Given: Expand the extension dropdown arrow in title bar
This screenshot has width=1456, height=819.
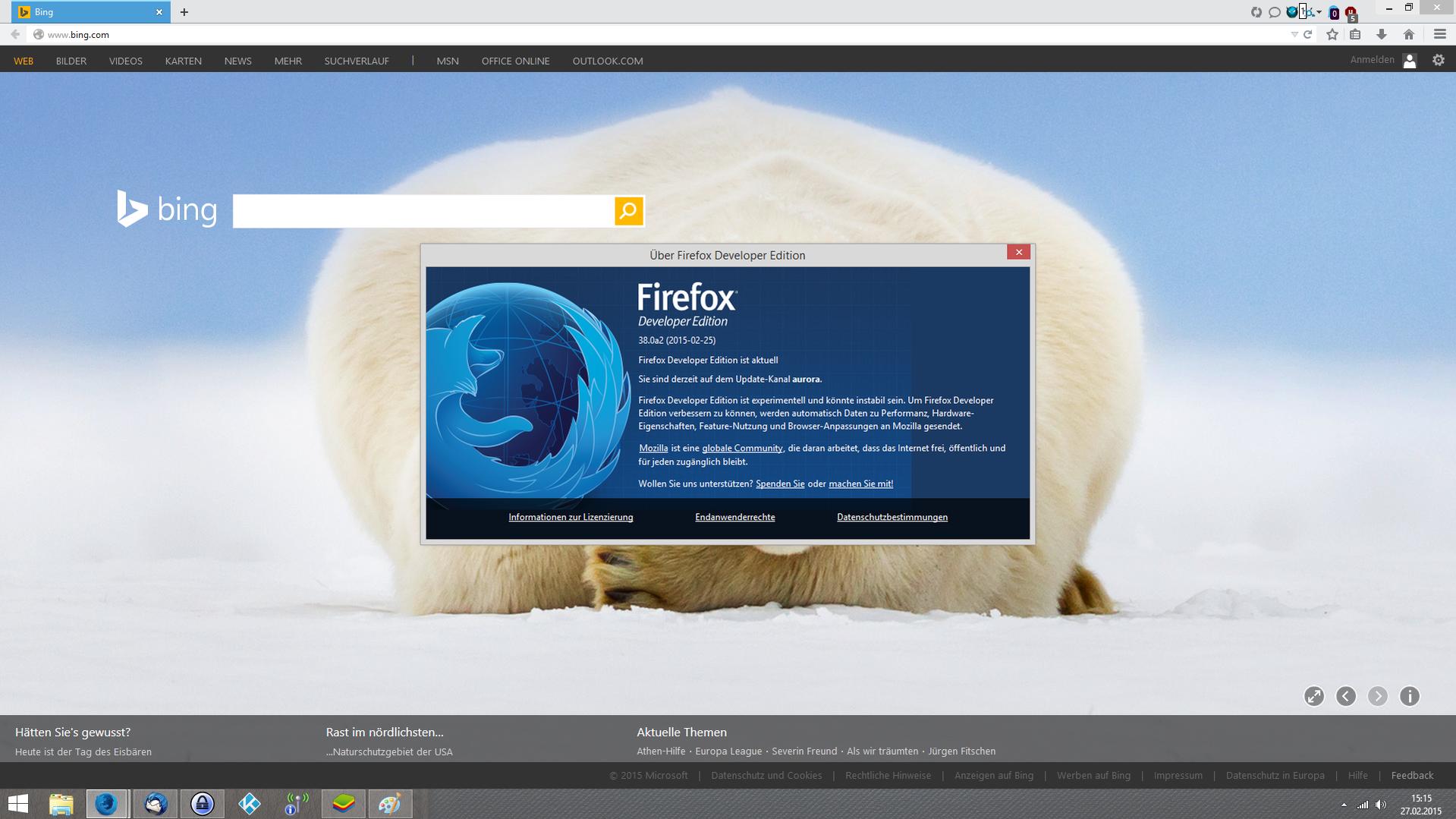Looking at the screenshot, I should pos(1319,12).
